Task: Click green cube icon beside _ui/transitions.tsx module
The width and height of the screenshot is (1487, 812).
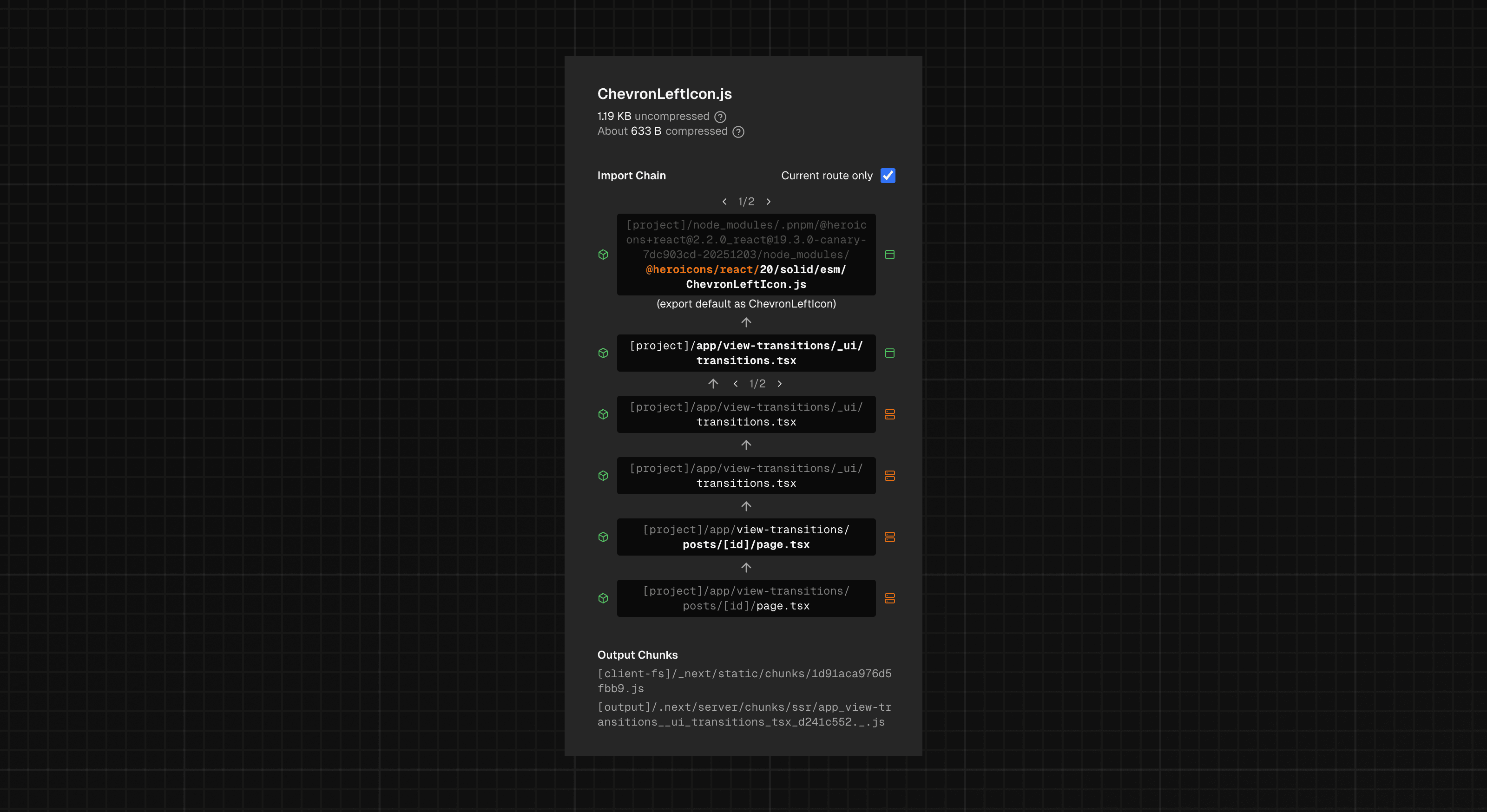Action: point(603,353)
